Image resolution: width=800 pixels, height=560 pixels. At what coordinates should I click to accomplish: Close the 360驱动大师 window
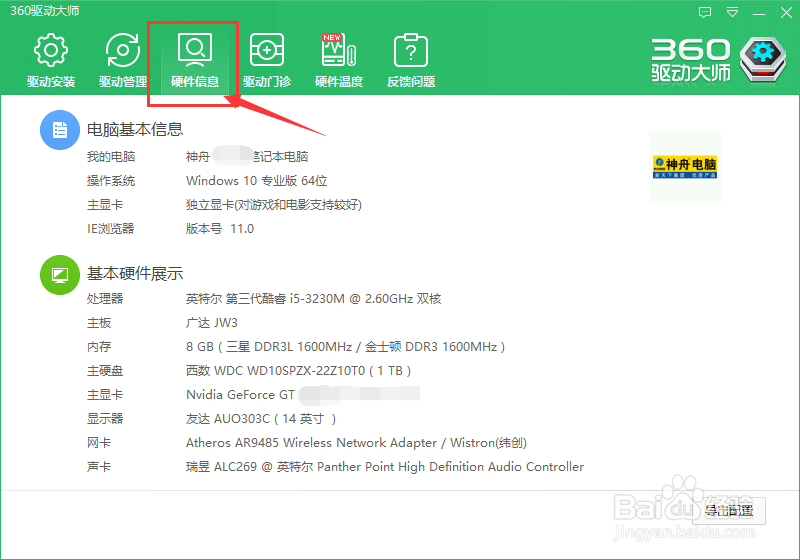click(x=786, y=13)
